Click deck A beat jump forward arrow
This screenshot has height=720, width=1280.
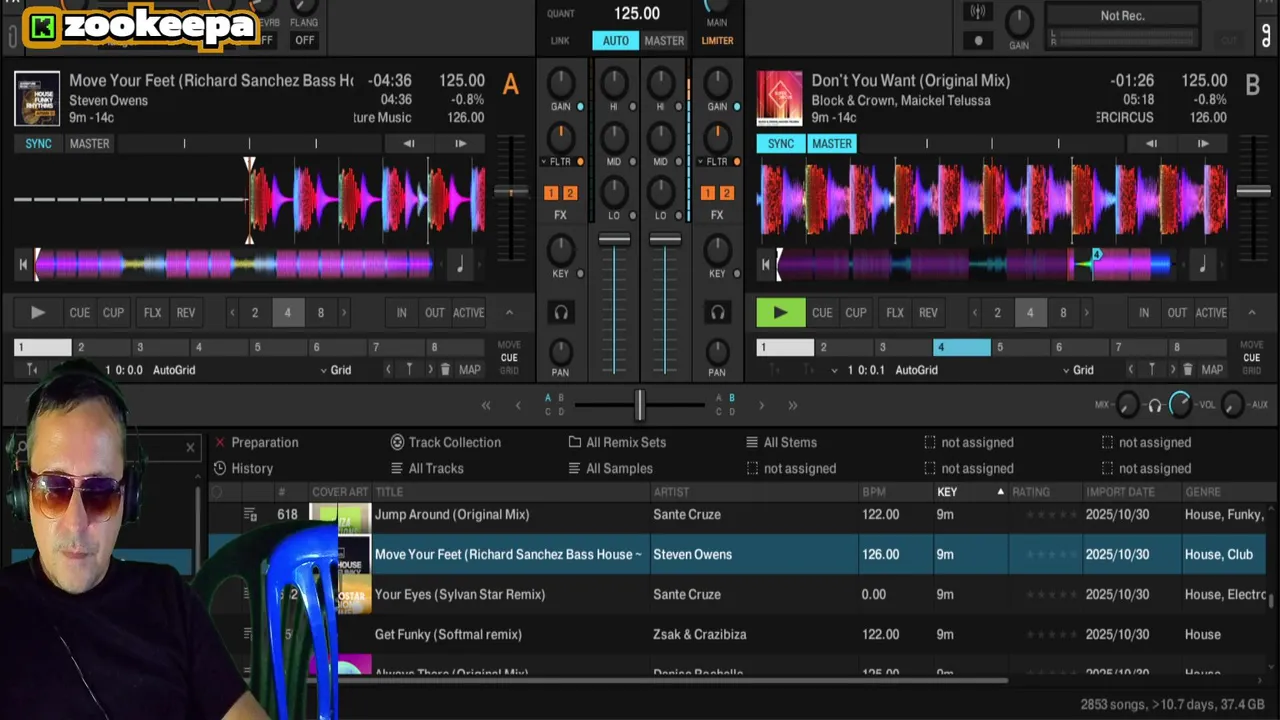coord(460,143)
